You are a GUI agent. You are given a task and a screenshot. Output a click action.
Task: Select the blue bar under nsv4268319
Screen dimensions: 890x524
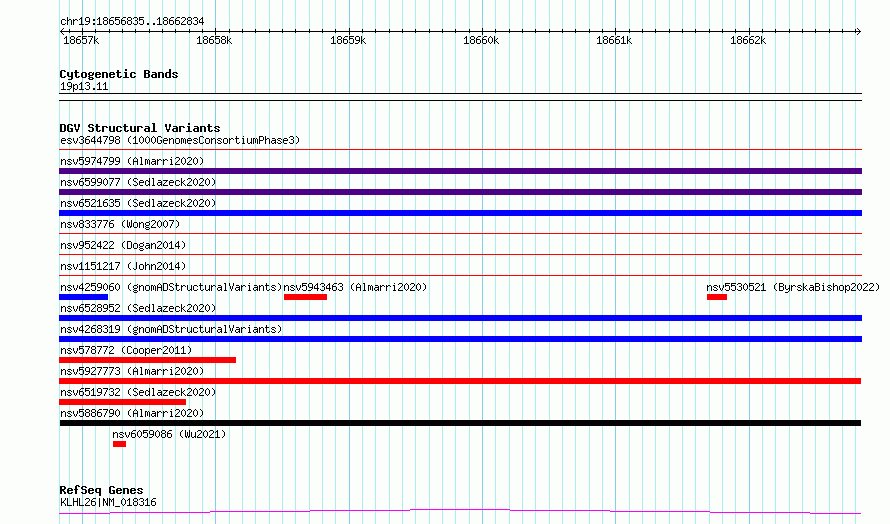pyautogui.click(x=460, y=339)
